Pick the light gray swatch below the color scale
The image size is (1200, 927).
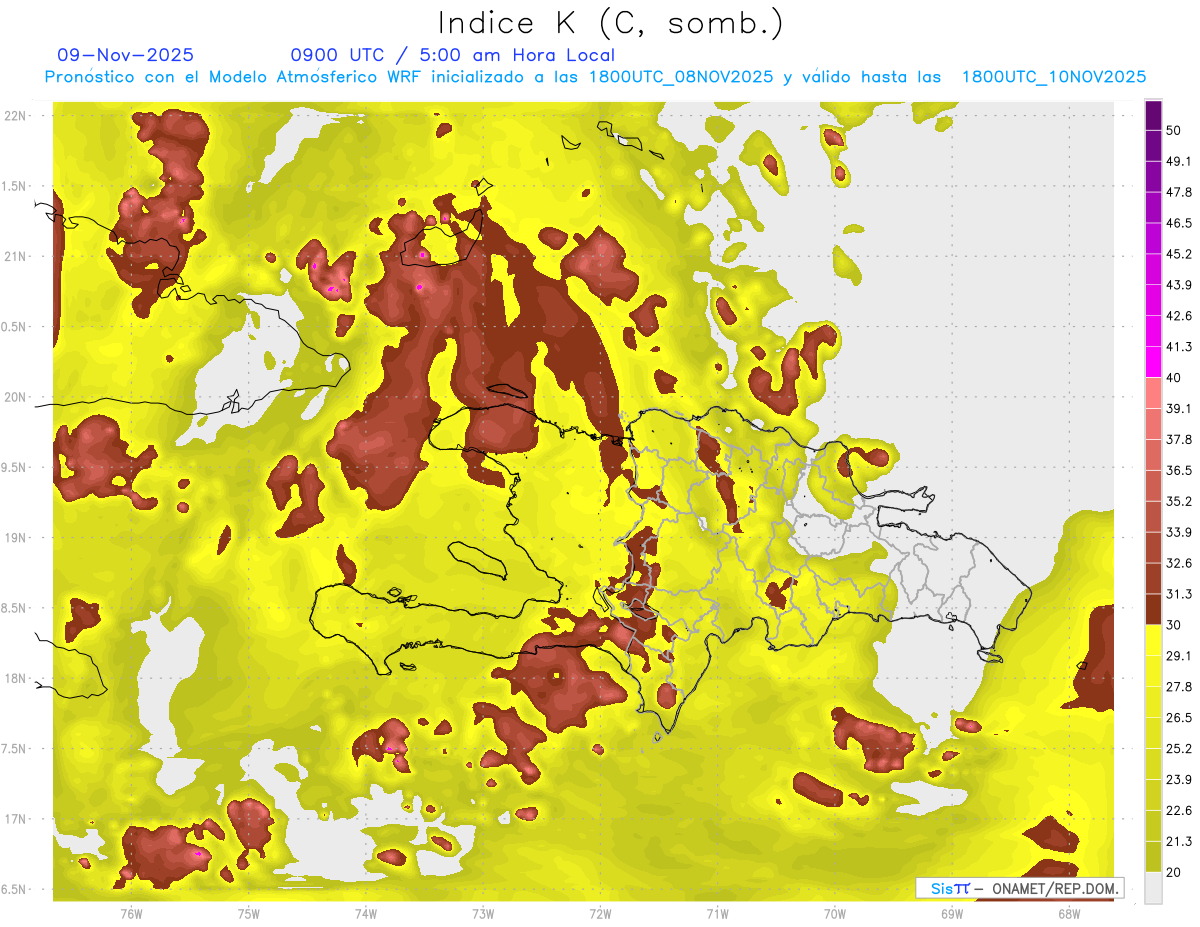pos(1154,888)
